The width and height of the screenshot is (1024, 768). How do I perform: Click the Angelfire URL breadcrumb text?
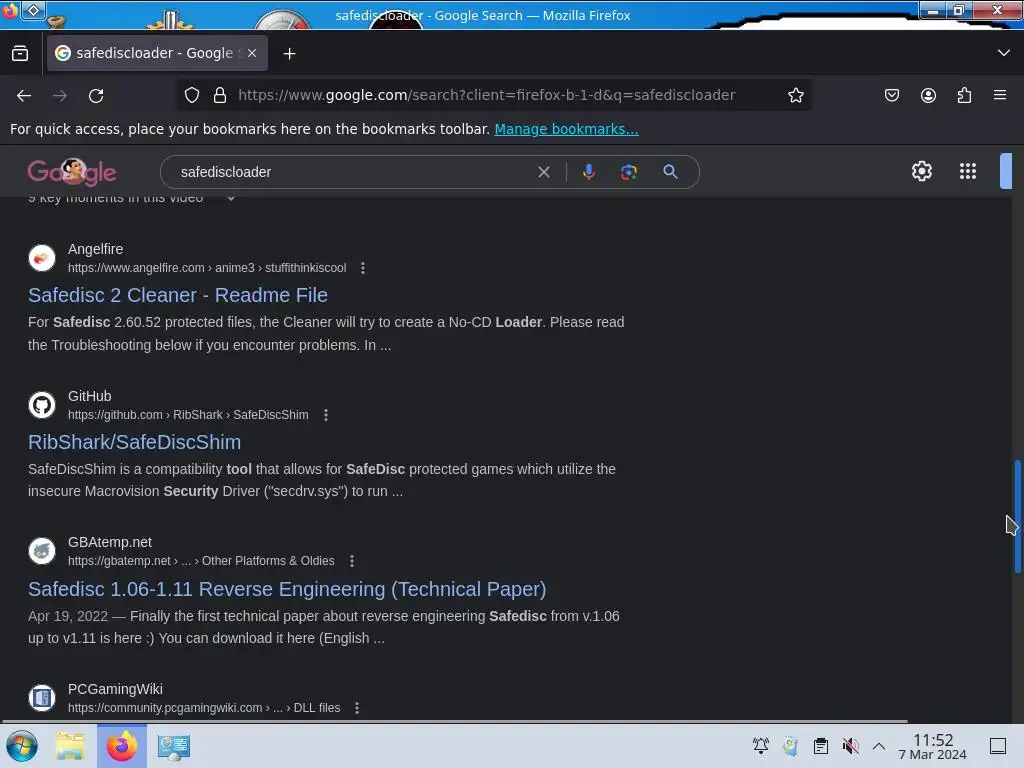[207, 268]
